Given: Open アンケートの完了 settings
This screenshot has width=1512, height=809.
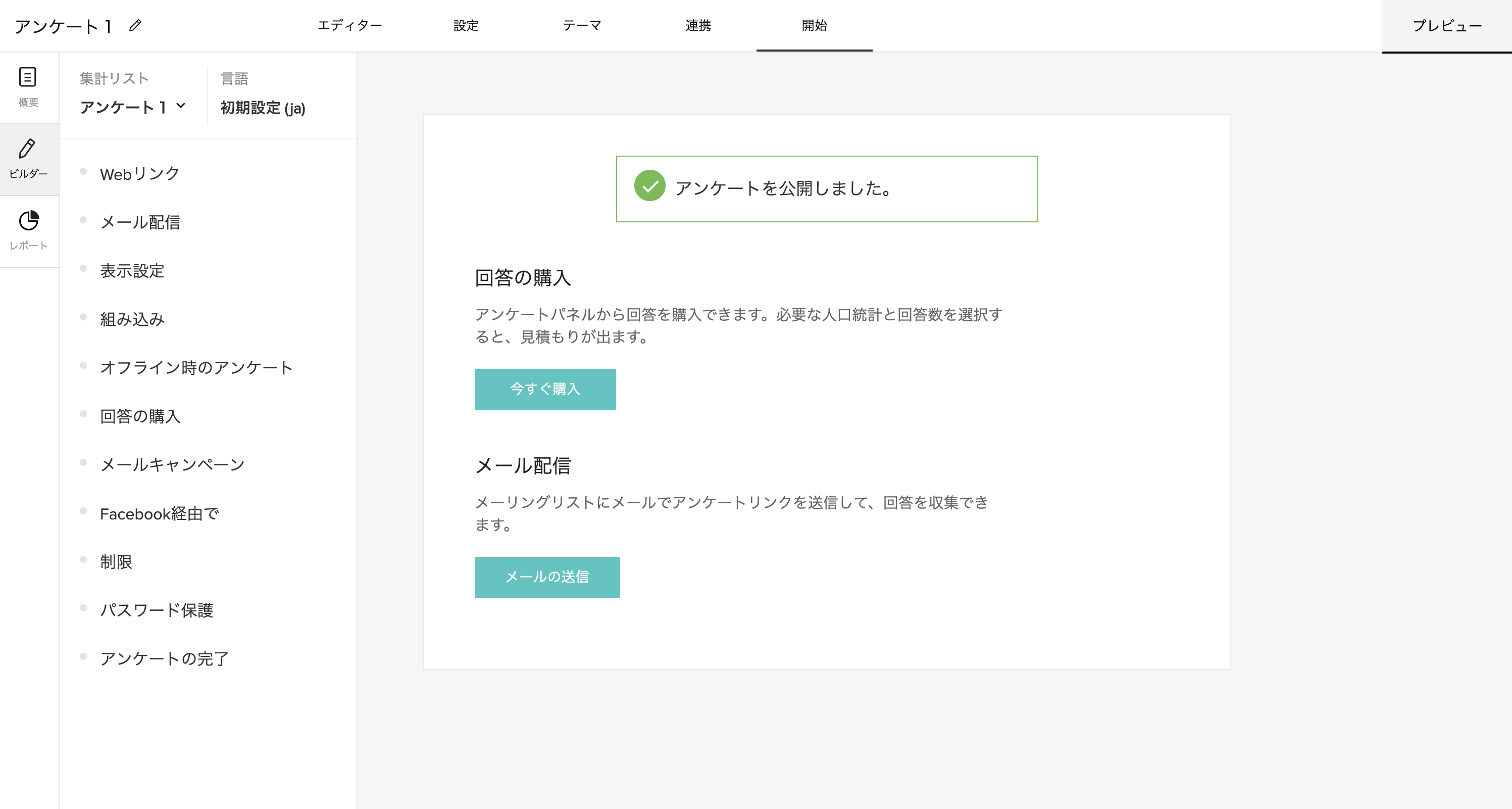Looking at the screenshot, I should [x=165, y=658].
